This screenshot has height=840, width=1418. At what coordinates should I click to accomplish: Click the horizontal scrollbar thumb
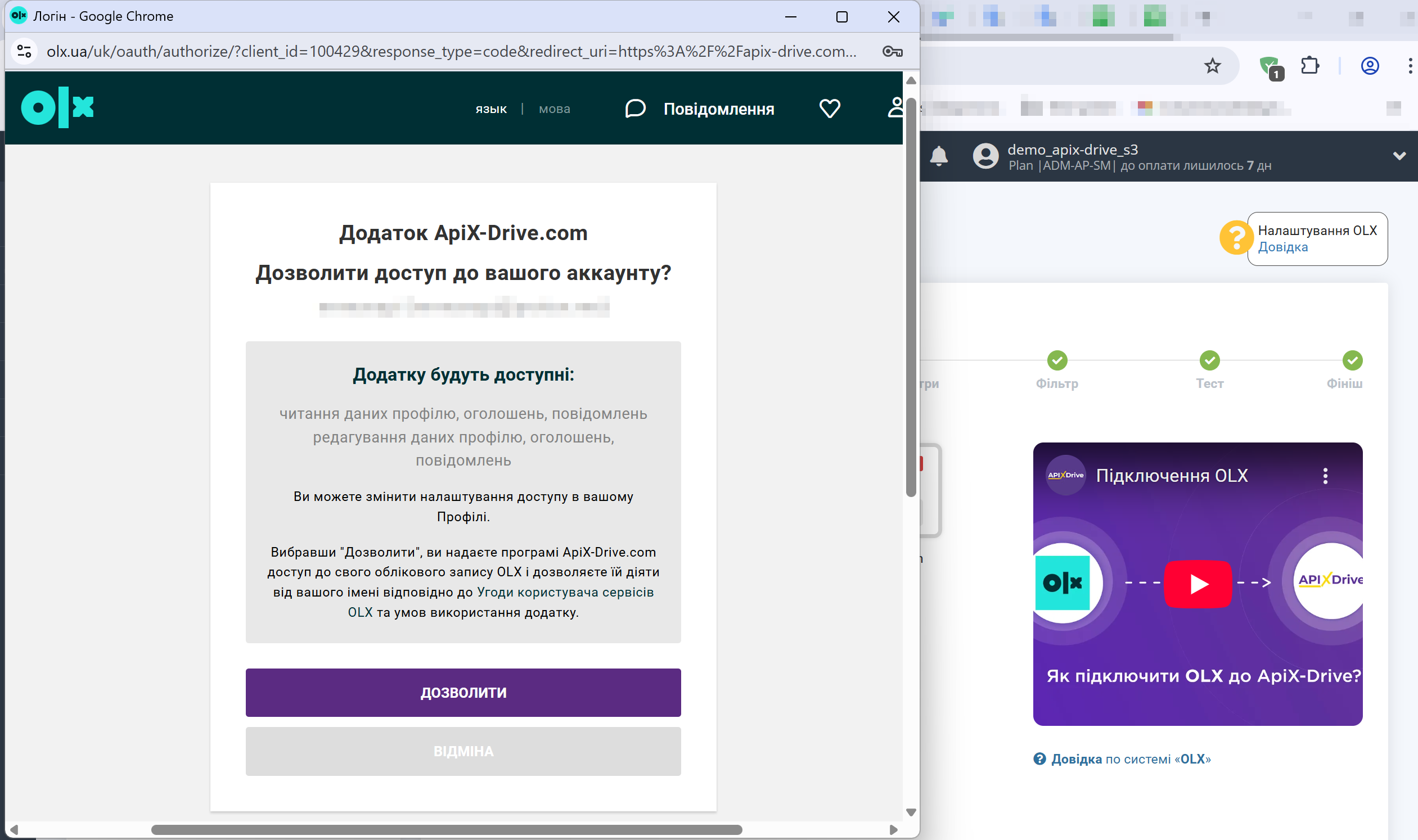(x=446, y=830)
